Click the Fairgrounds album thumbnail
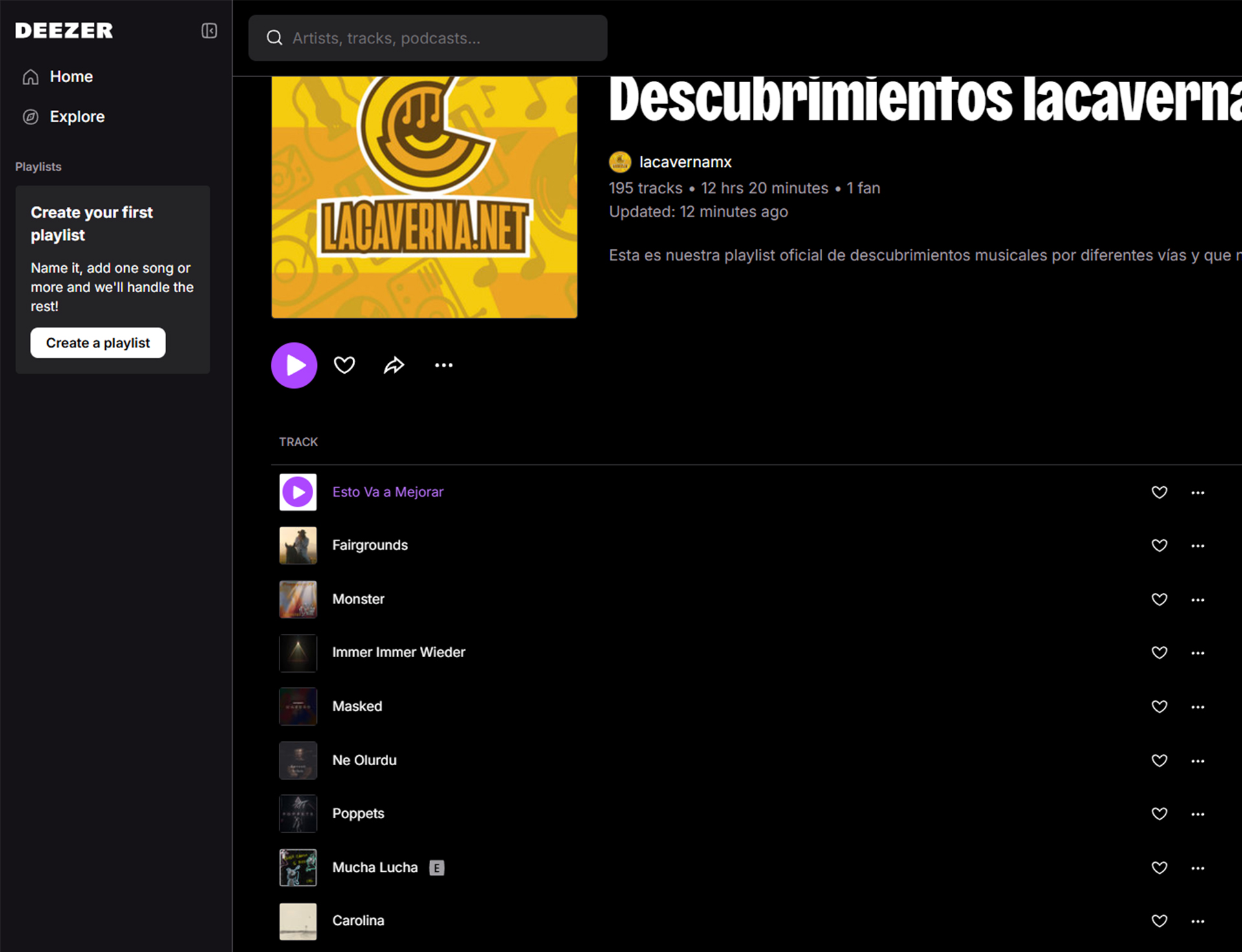Image resolution: width=1242 pixels, height=952 pixels. tap(298, 545)
